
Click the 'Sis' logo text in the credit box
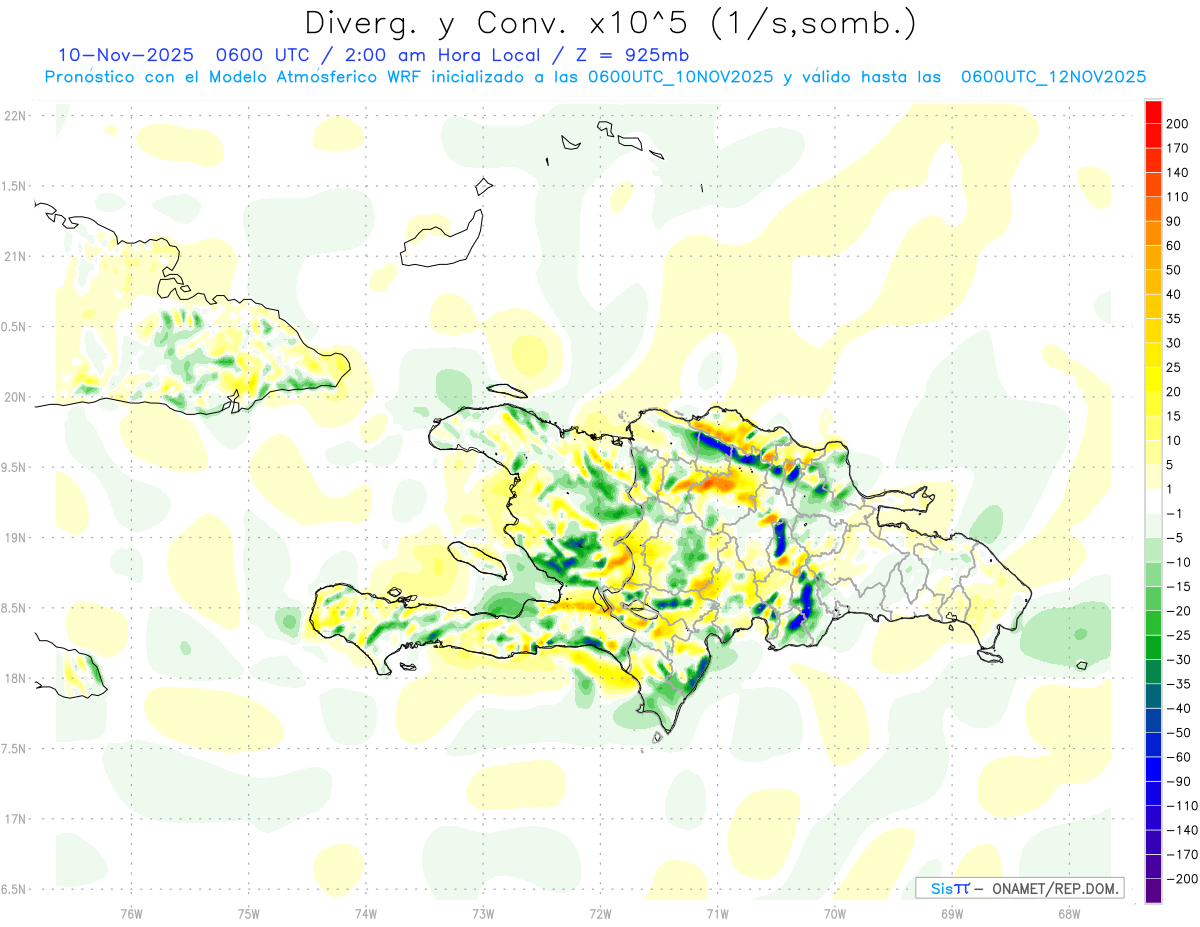pyautogui.click(x=941, y=889)
